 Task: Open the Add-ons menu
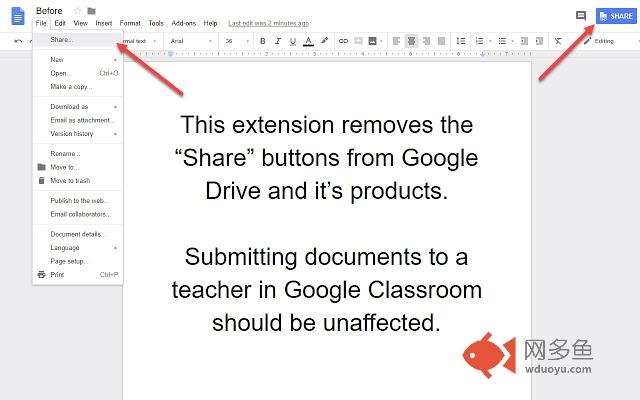pos(184,23)
